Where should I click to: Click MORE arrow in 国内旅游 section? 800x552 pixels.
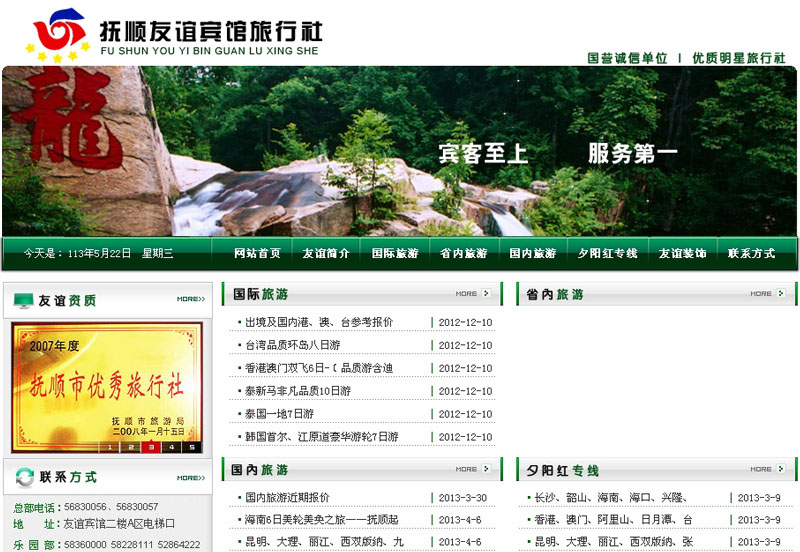473,469
